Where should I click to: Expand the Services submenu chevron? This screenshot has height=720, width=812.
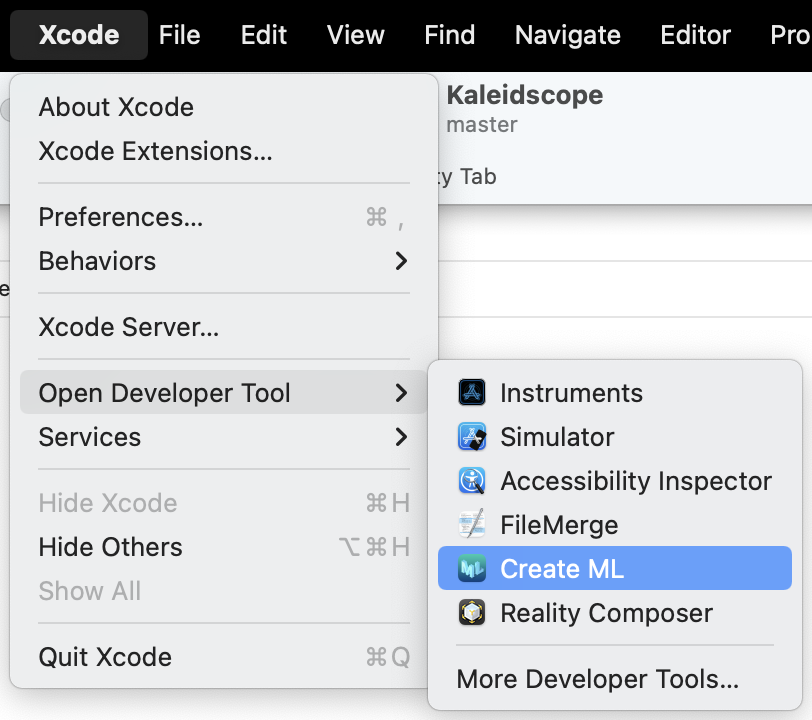click(x=401, y=437)
